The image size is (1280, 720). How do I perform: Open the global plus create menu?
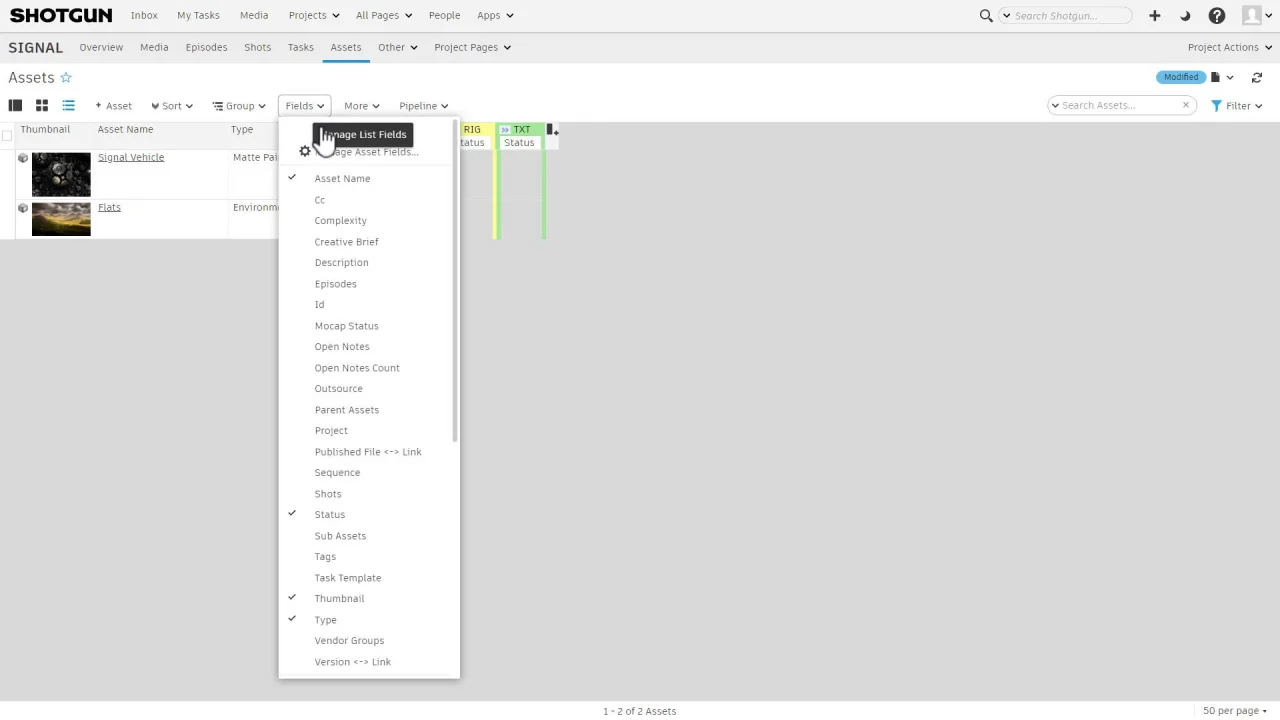click(1154, 15)
